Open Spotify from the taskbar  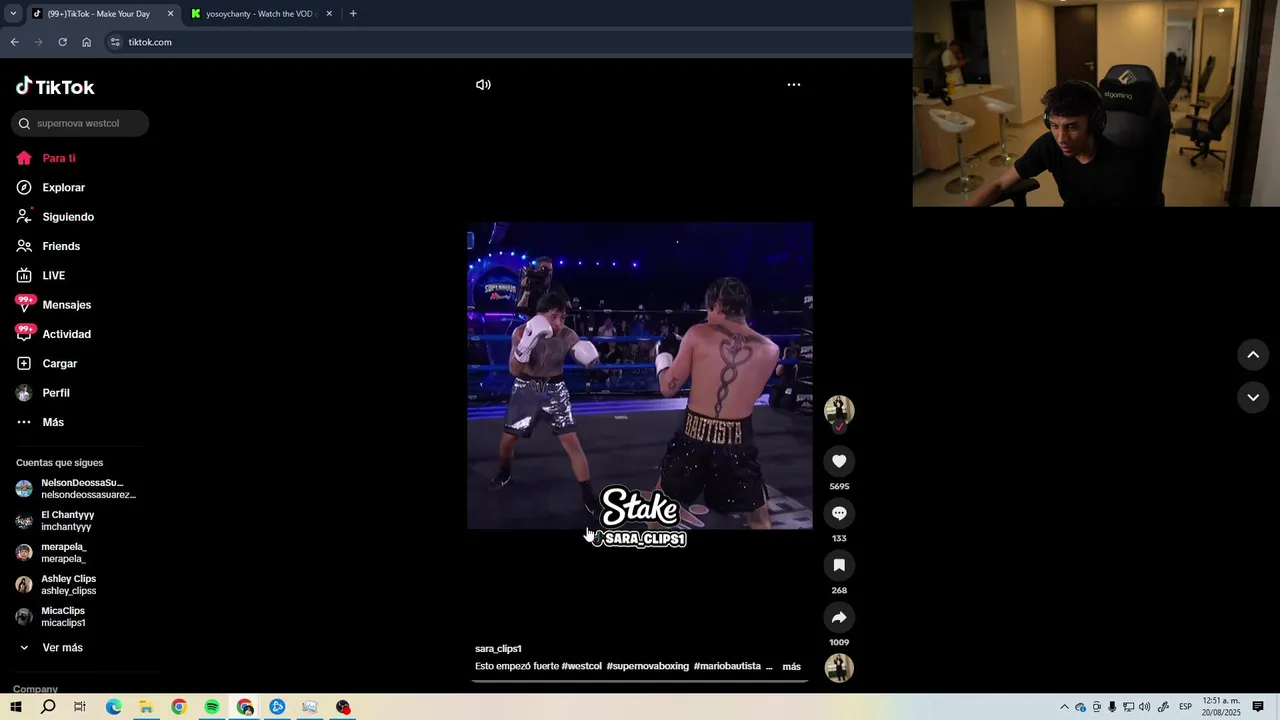212,707
